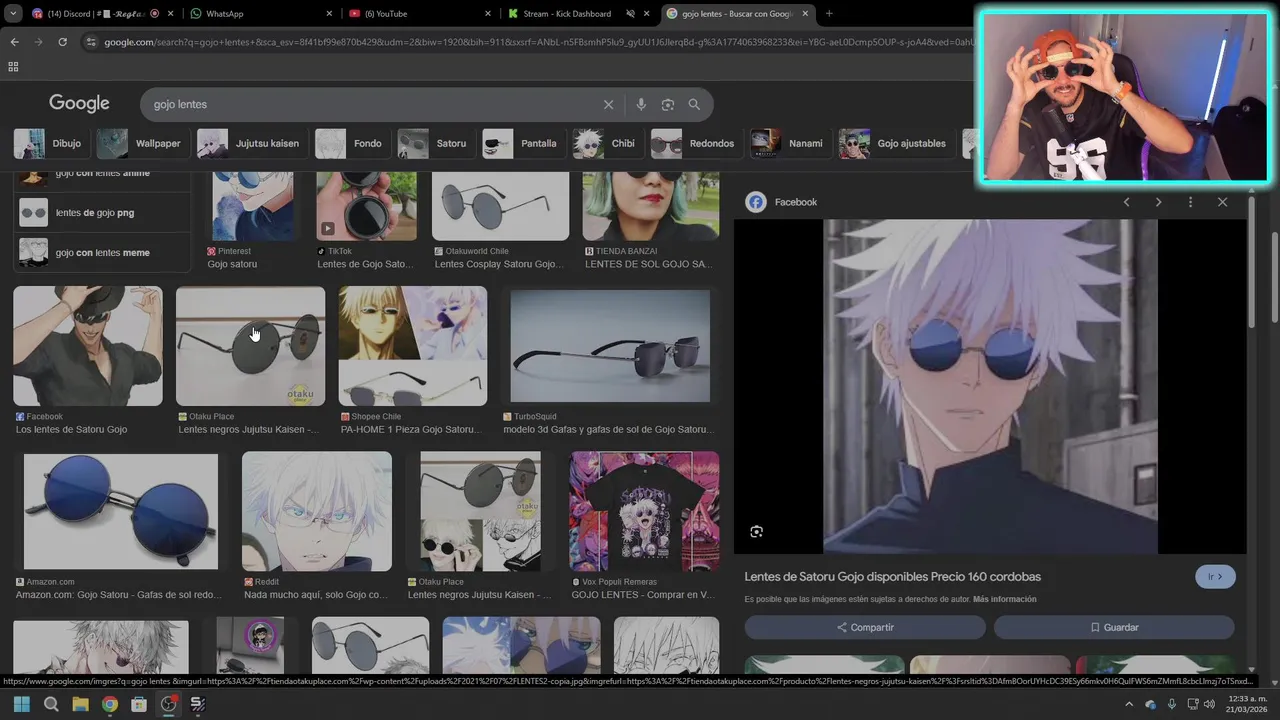Open the TikTok Lentes de Gojo result
This screenshot has height=720, width=1280.
tap(365, 264)
